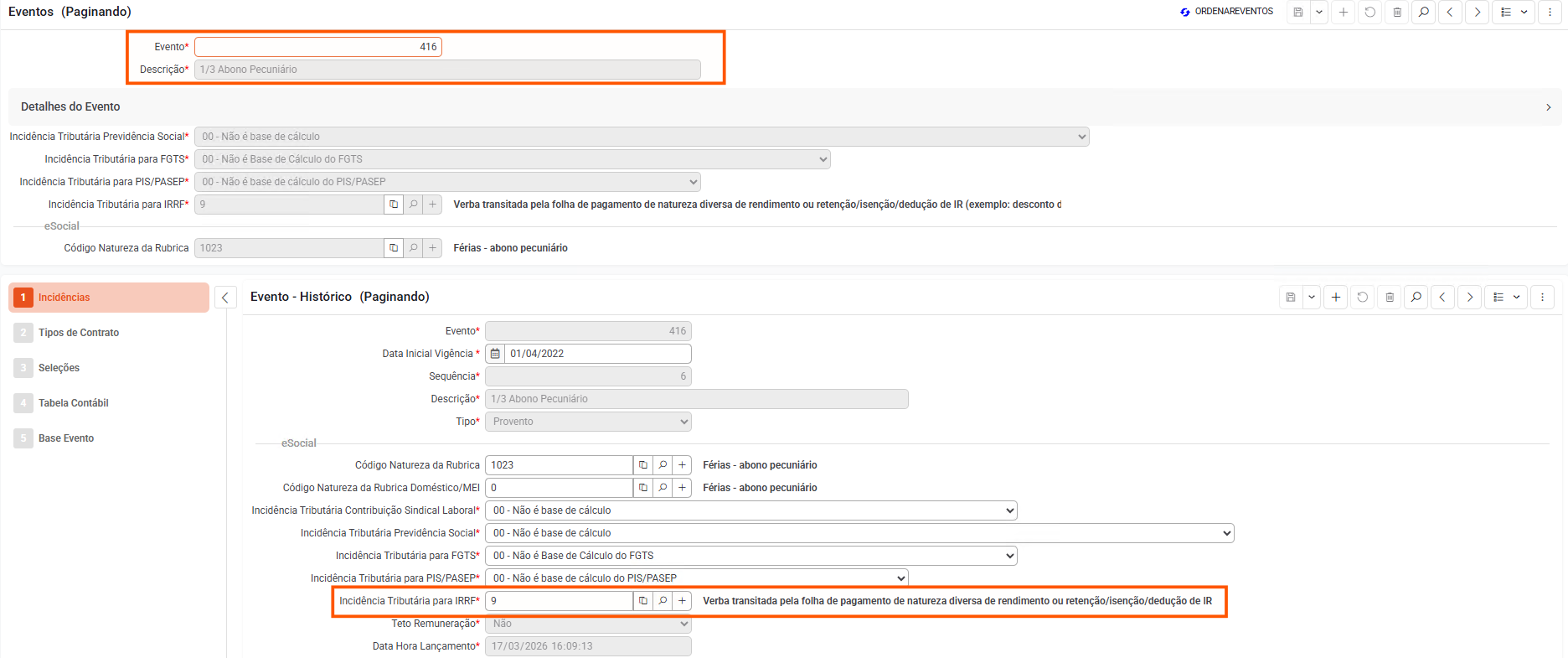Open historical Incidência Tributária Previdência Social dropdown
Viewport: 1568px width, 658px height.
(859, 533)
